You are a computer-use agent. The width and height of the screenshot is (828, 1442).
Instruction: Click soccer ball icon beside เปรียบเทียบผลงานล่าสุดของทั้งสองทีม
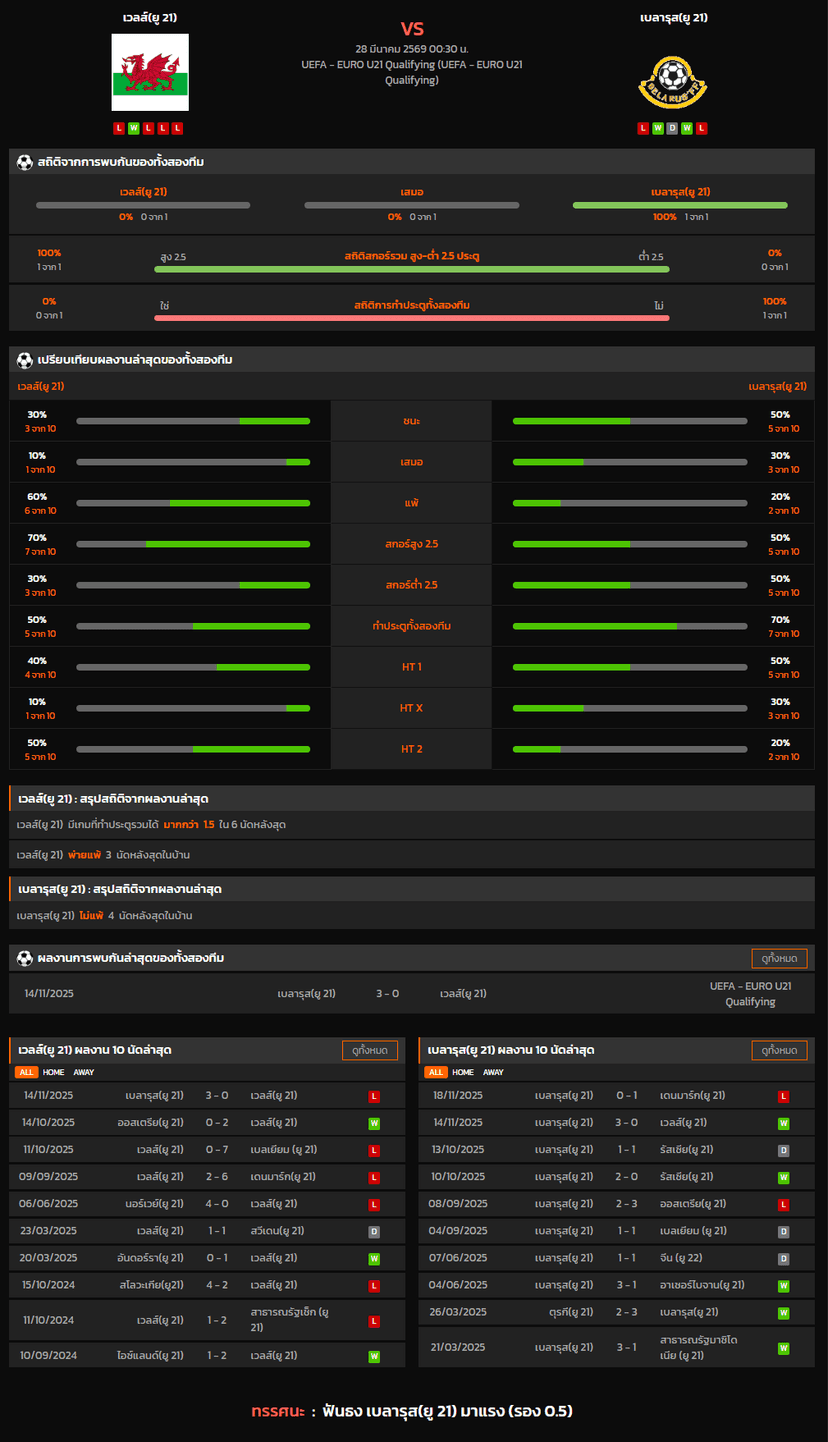click(25, 359)
